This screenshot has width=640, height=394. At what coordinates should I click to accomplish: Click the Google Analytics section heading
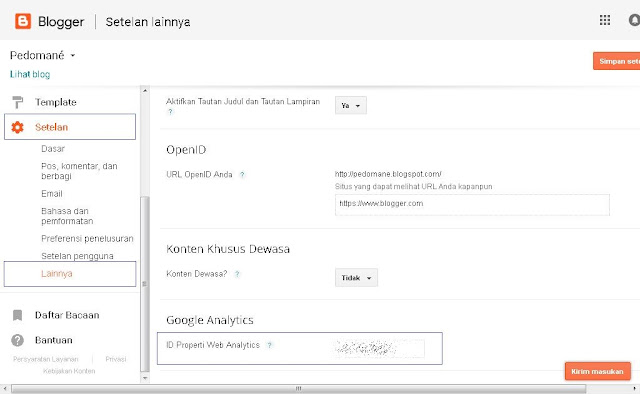[x=210, y=320]
